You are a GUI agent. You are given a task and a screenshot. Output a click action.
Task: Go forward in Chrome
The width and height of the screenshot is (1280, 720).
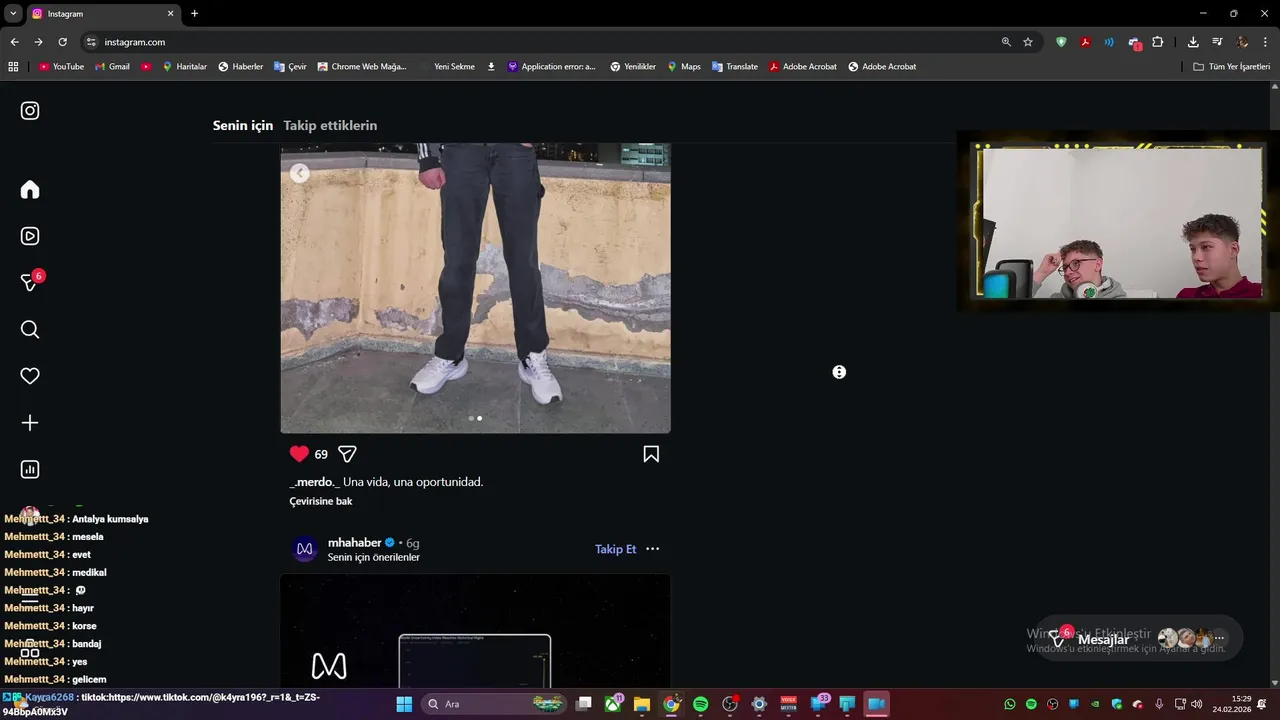pyautogui.click(x=38, y=42)
